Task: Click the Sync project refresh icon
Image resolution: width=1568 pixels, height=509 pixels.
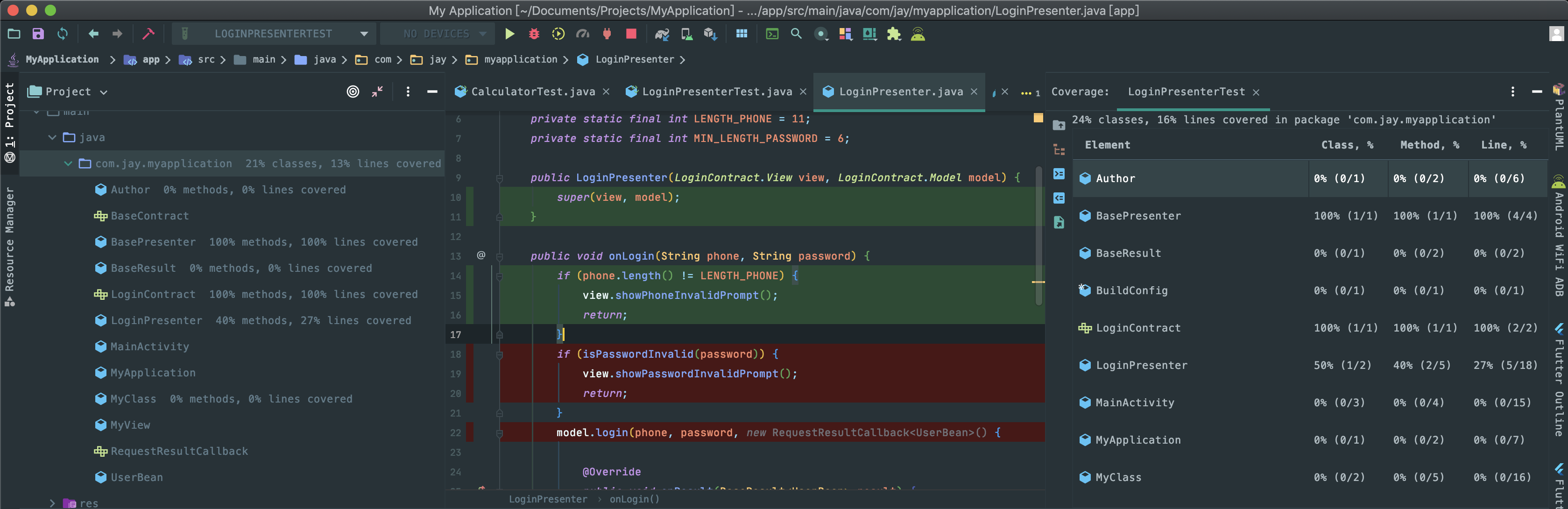Action: click(63, 34)
